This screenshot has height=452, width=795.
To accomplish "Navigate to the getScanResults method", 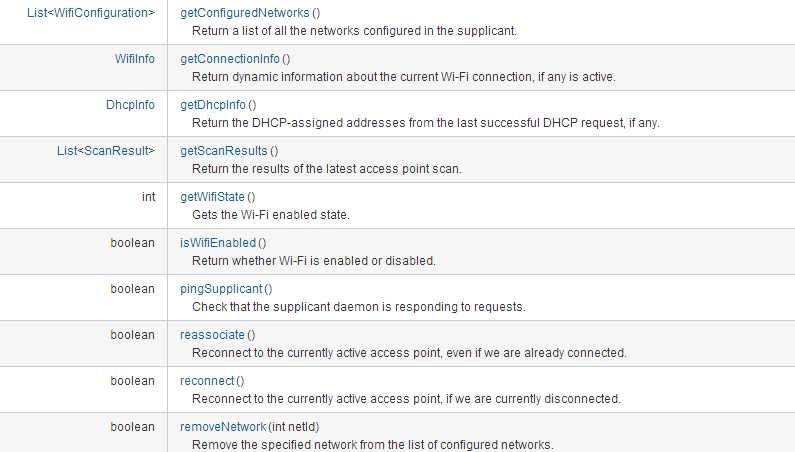I will (224, 150).
